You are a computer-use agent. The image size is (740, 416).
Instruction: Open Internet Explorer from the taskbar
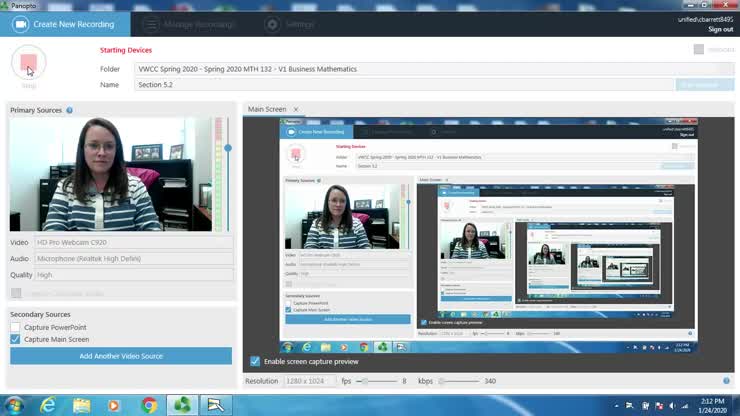click(x=48, y=405)
